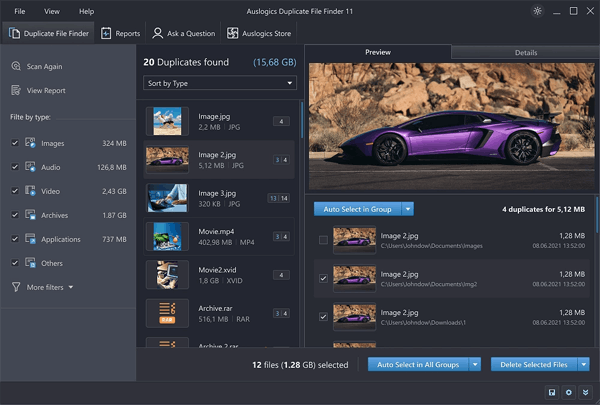Click the '516,1 MB' size of Archive.rar
The height and width of the screenshot is (405, 600).
coord(213,319)
